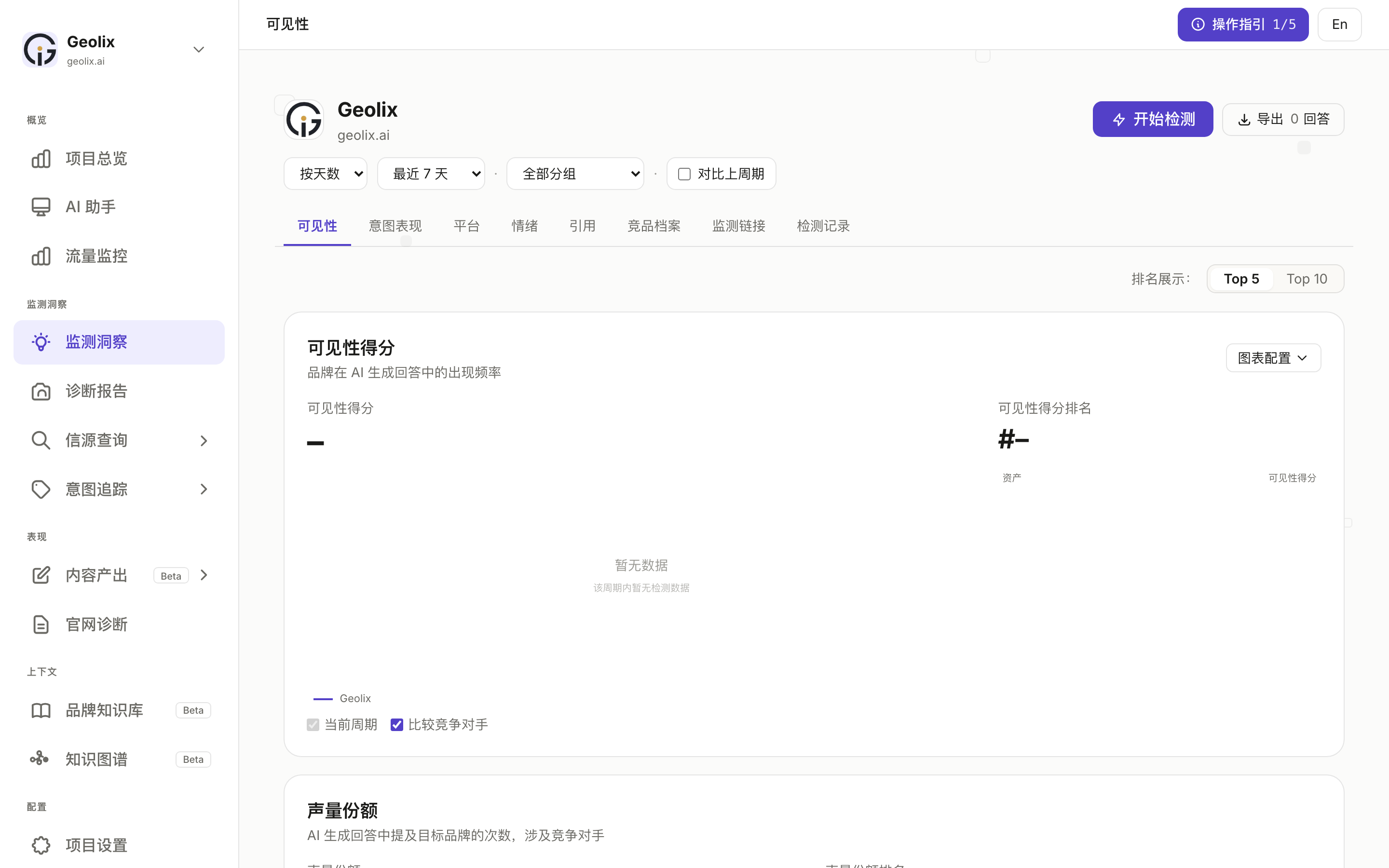Click the 监测洞察 lightbulb icon
The image size is (1389, 868).
tap(41, 342)
